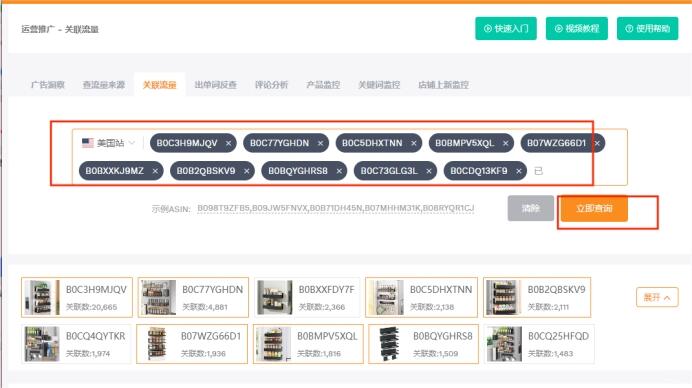The height and width of the screenshot is (388, 692).
Task: Click the gray 清除 button
Action: [530, 208]
